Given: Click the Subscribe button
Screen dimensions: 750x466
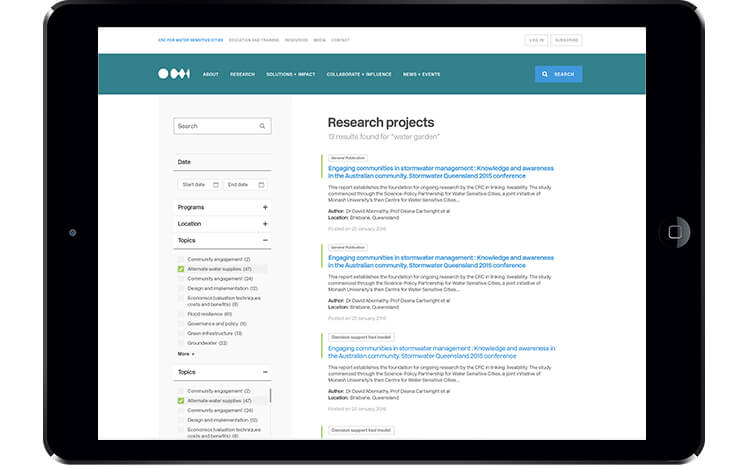Looking at the screenshot, I should click(x=566, y=40).
